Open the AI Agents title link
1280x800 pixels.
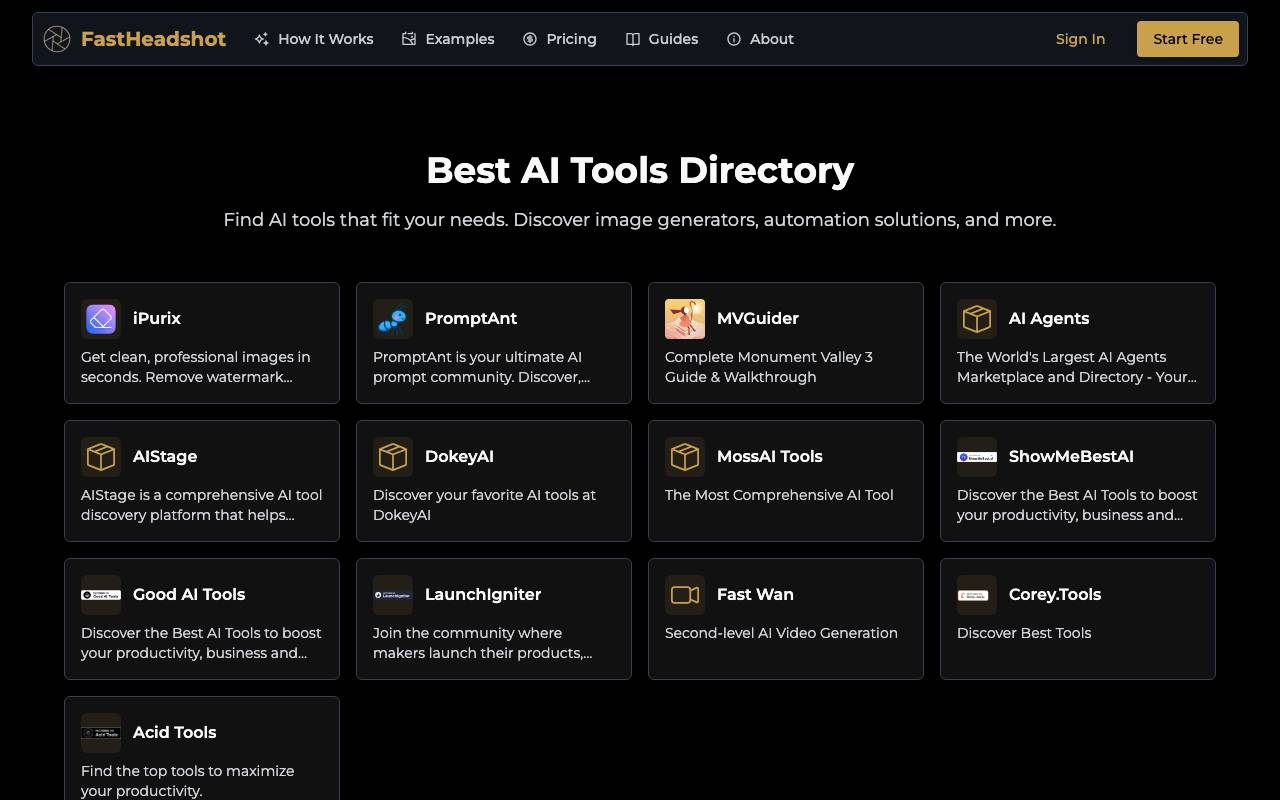(x=1049, y=318)
